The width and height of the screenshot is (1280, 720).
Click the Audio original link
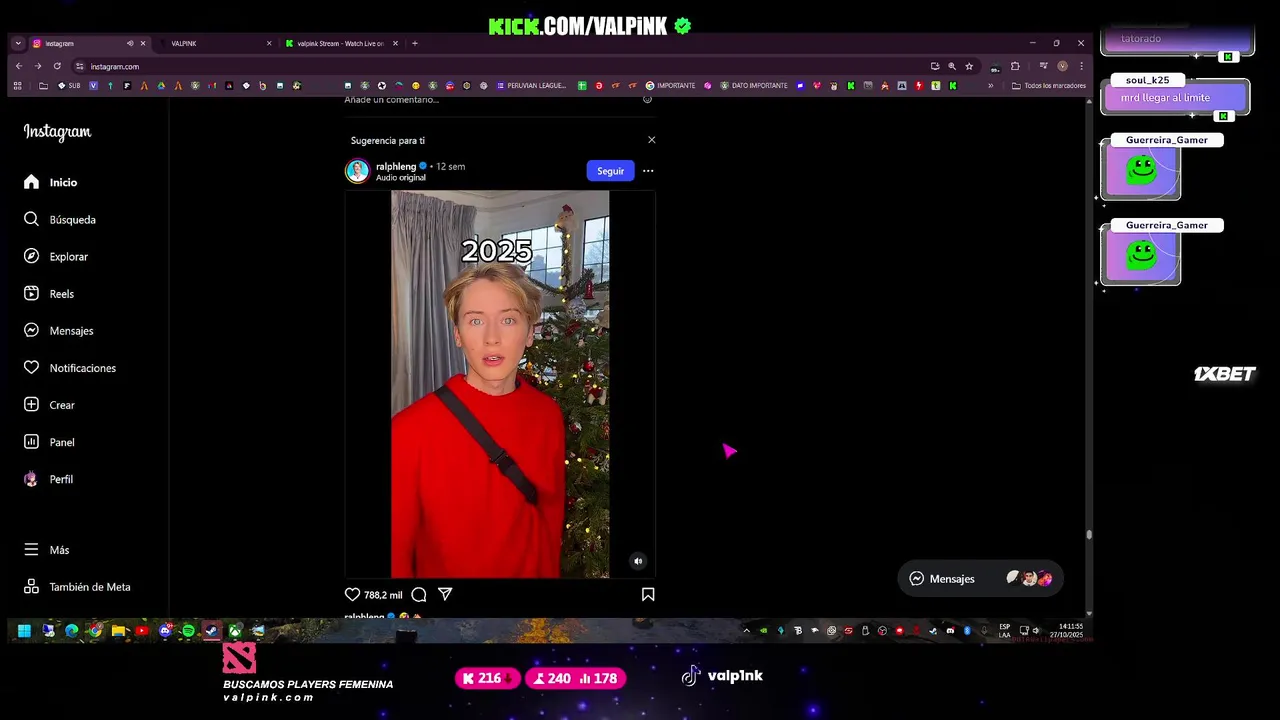coord(401,178)
